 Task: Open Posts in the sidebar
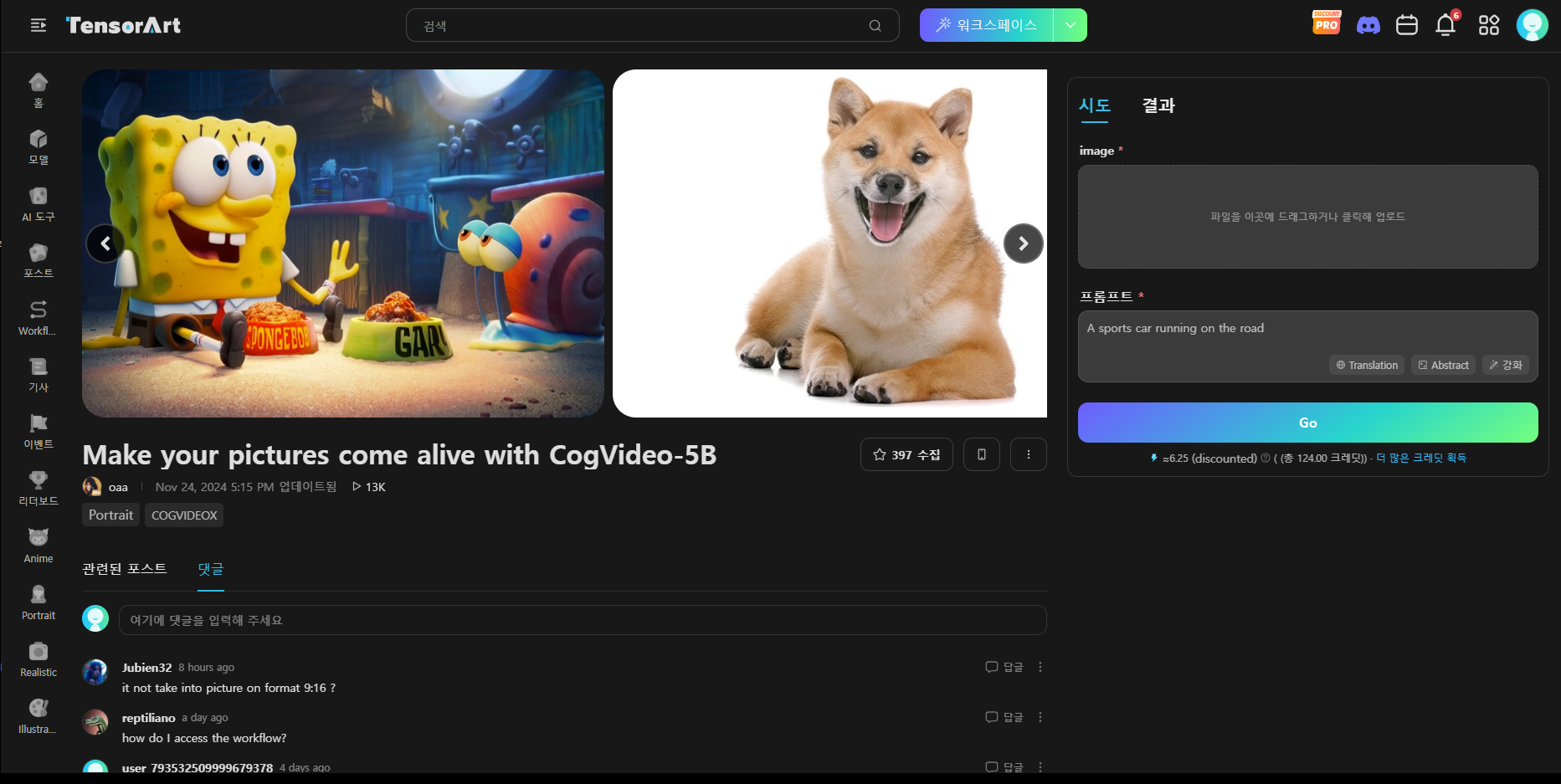(x=39, y=261)
